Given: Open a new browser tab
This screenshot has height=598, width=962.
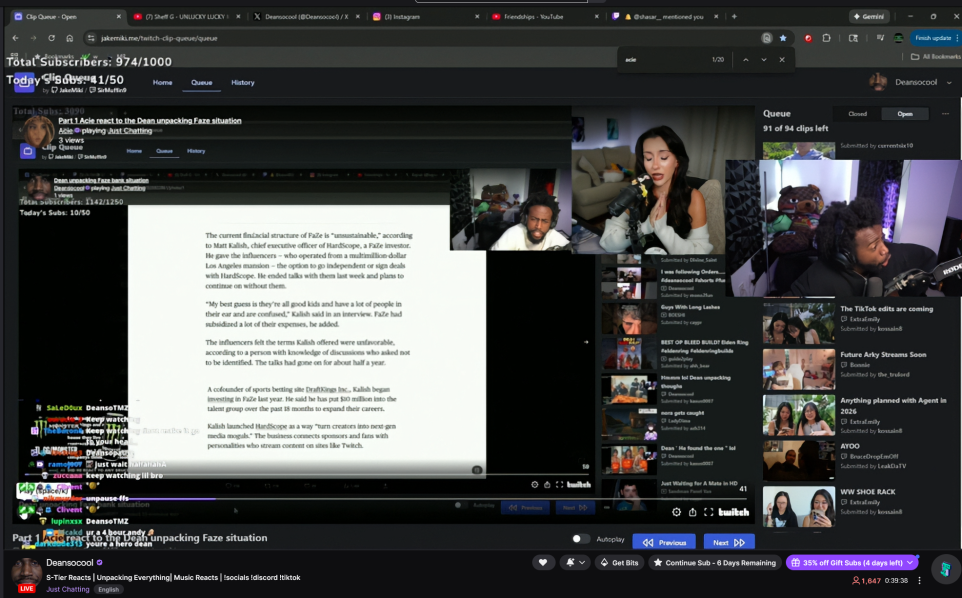Looking at the screenshot, I should [x=734, y=17].
